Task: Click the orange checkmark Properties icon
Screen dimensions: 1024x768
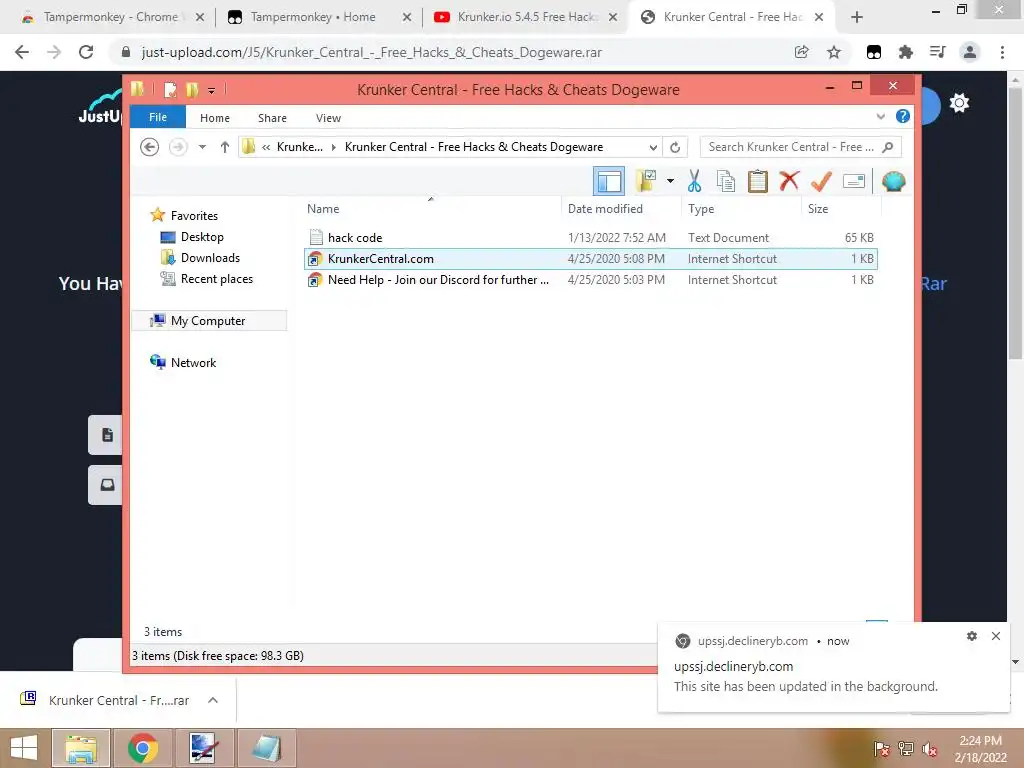Action: pyautogui.click(x=822, y=181)
